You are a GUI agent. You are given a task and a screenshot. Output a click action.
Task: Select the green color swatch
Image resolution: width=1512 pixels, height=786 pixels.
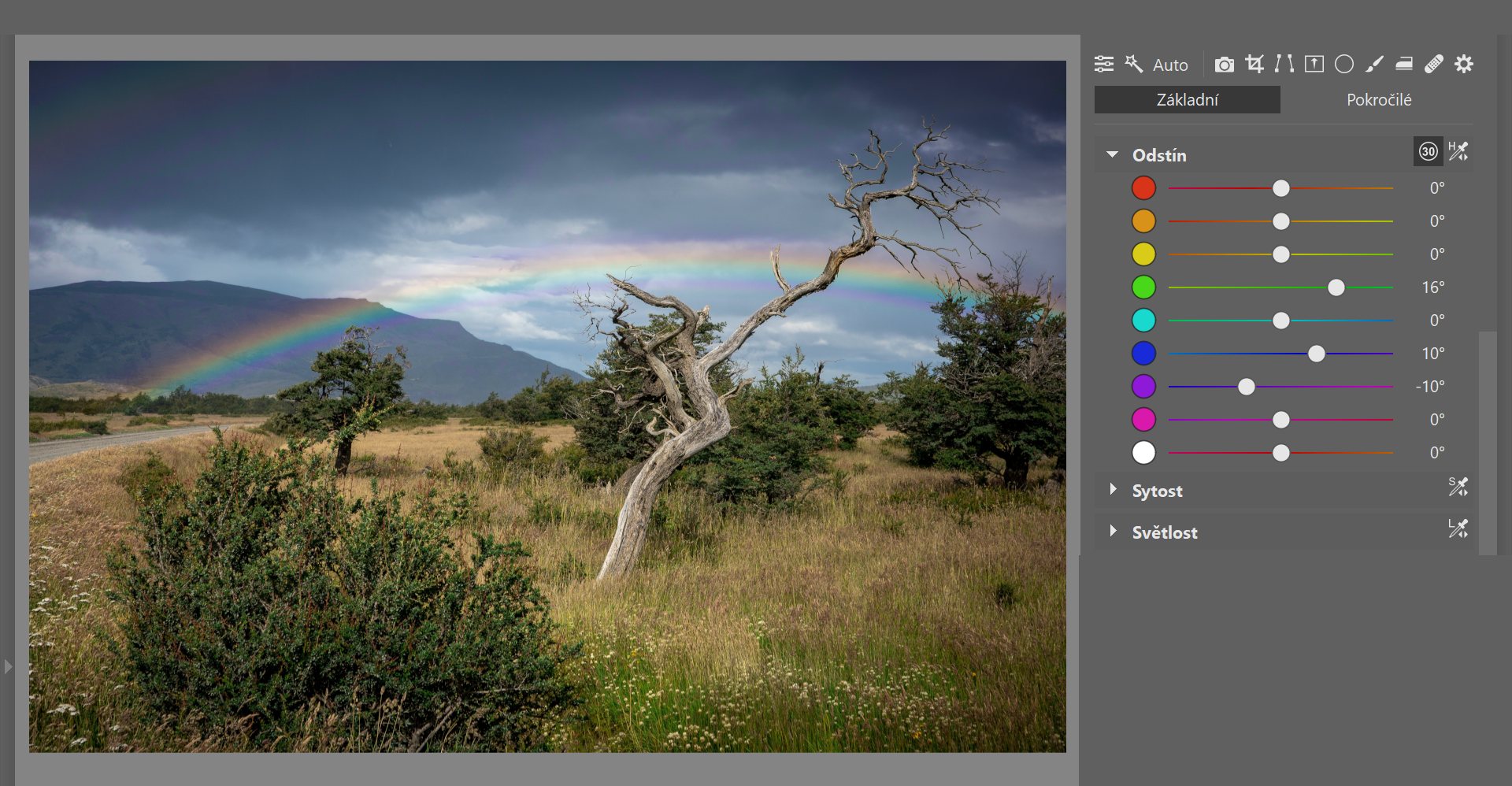click(x=1143, y=287)
